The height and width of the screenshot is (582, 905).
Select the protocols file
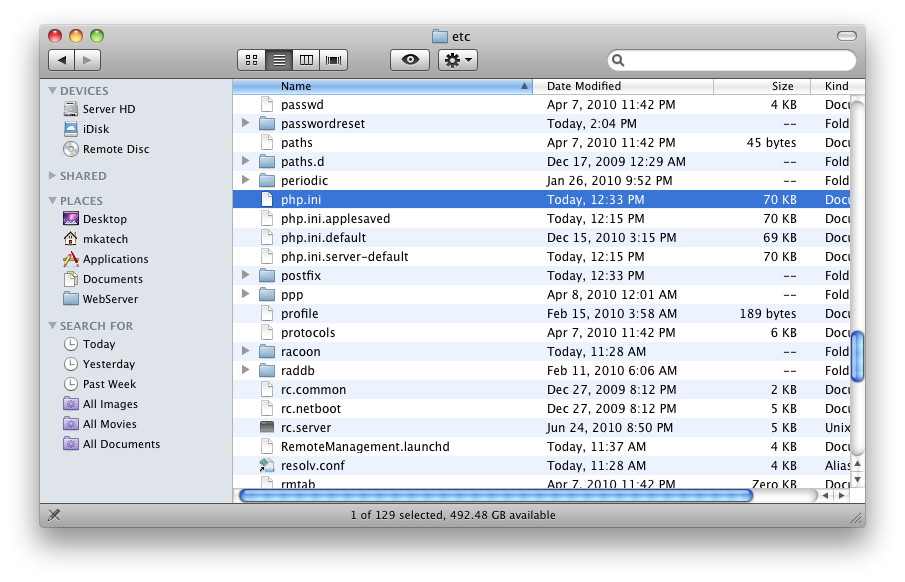pyautogui.click(x=541, y=333)
